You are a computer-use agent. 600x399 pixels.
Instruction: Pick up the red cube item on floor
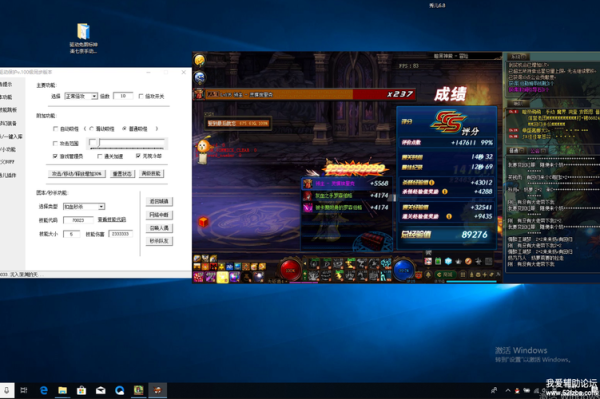[204, 221]
